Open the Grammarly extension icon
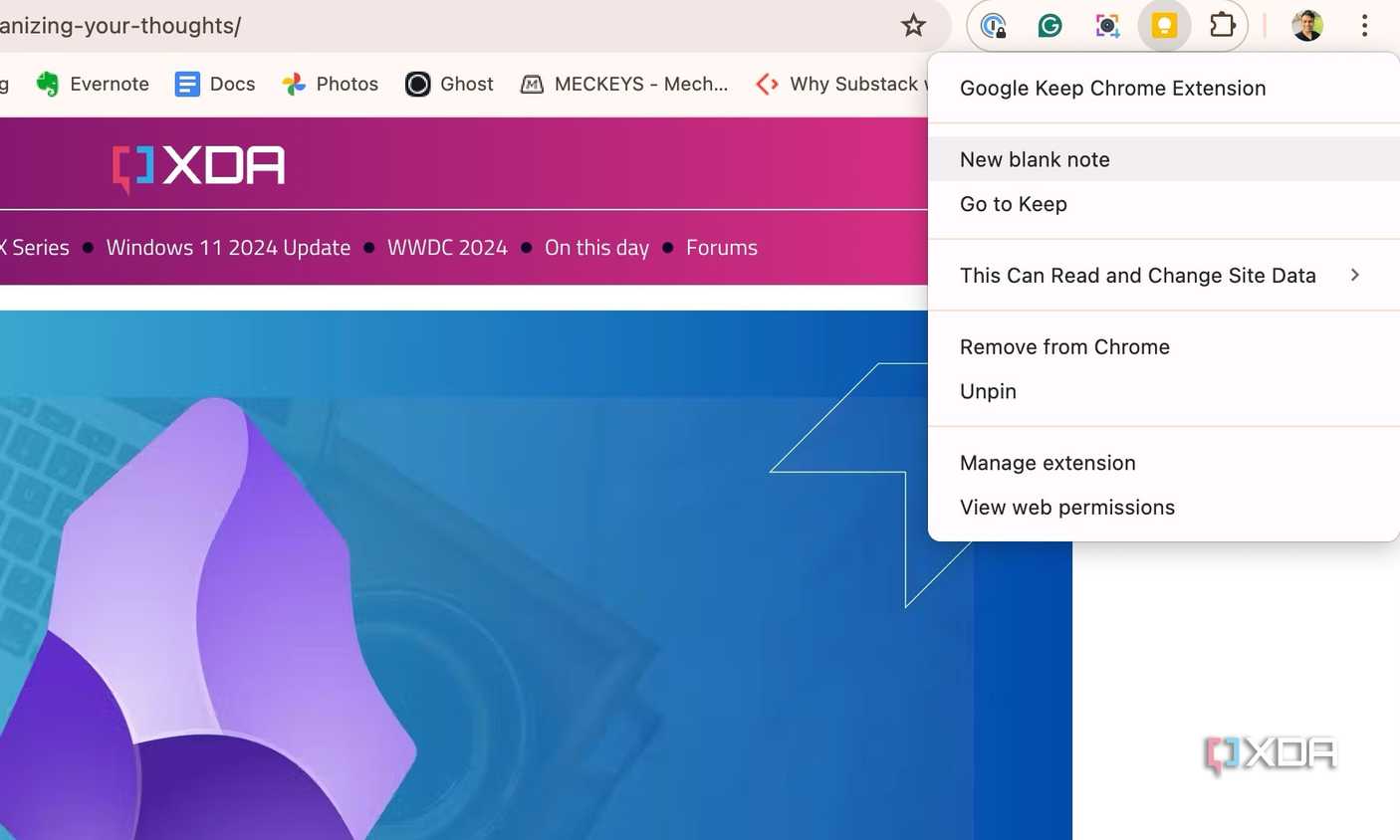The image size is (1400, 840). [1050, 26]
